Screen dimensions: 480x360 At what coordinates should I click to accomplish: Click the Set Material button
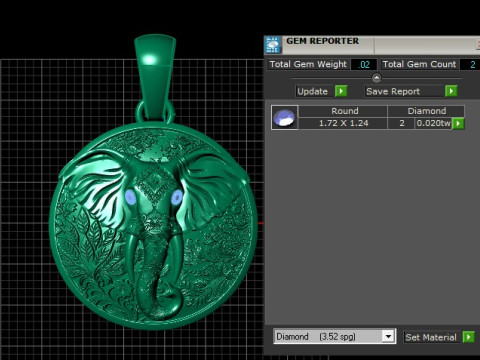click(433, 337)
